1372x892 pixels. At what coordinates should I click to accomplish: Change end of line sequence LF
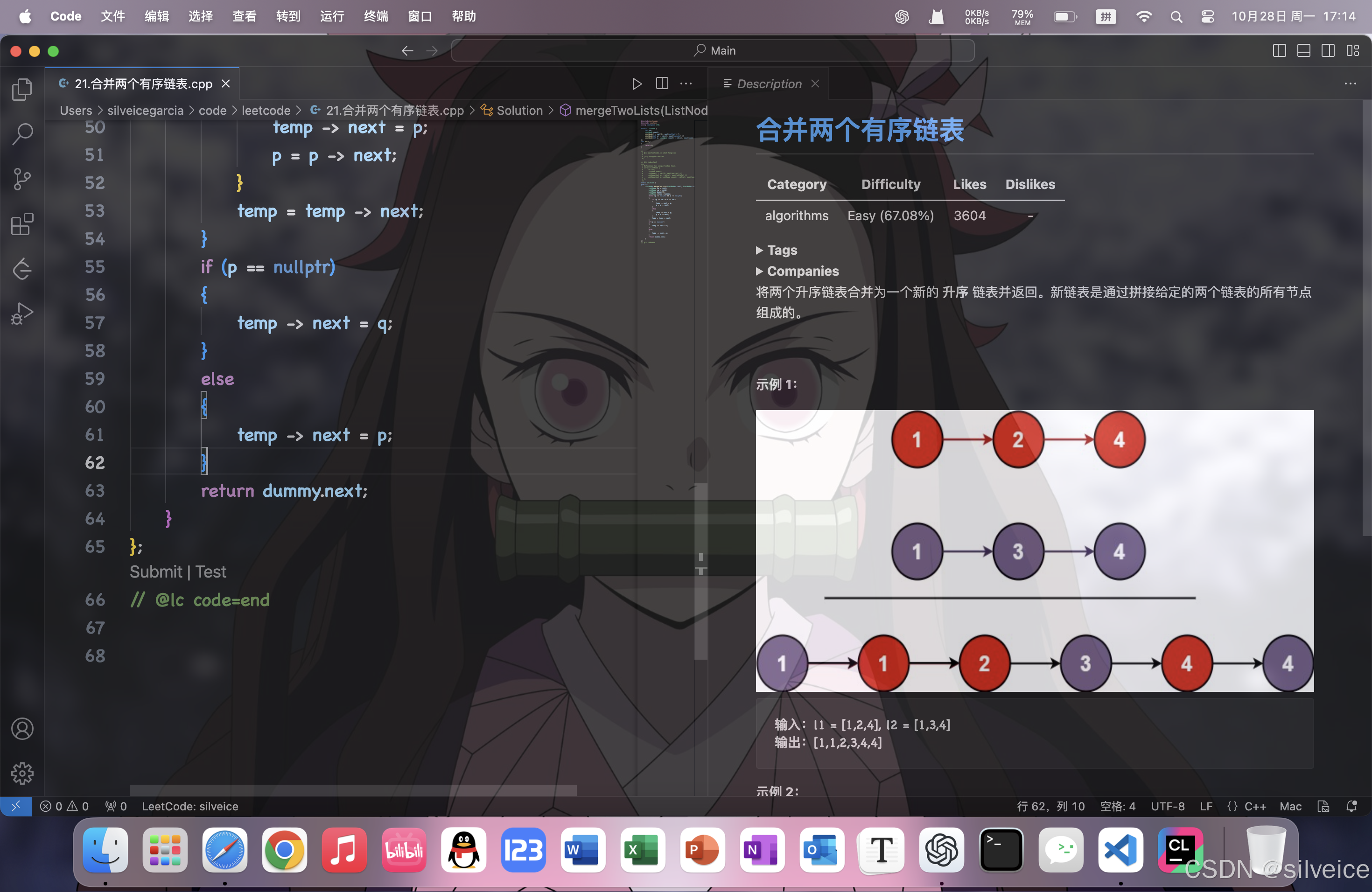click(x=1205, y=806)
